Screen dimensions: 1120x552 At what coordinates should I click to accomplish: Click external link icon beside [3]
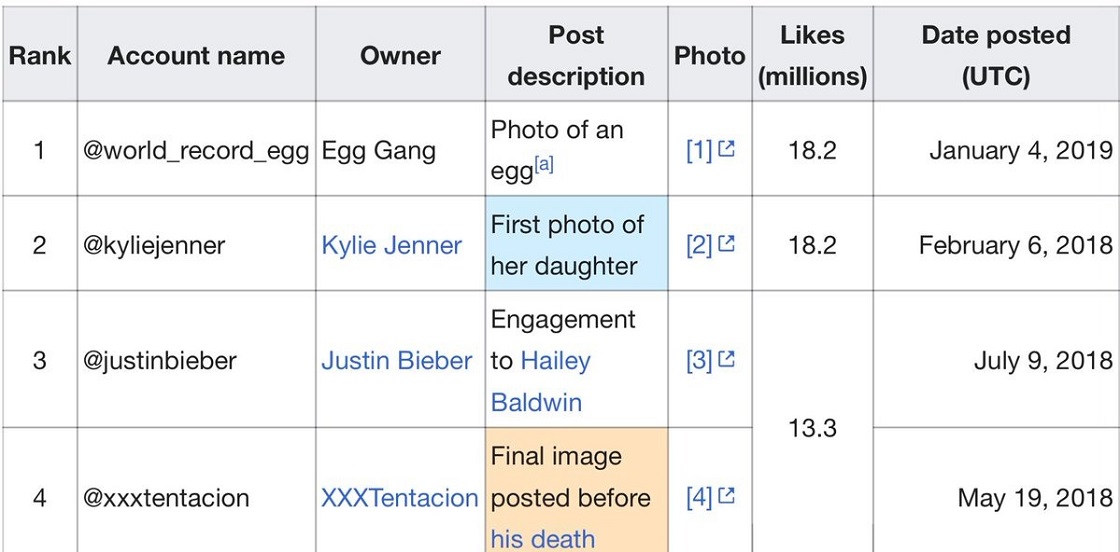pos(727,359)
